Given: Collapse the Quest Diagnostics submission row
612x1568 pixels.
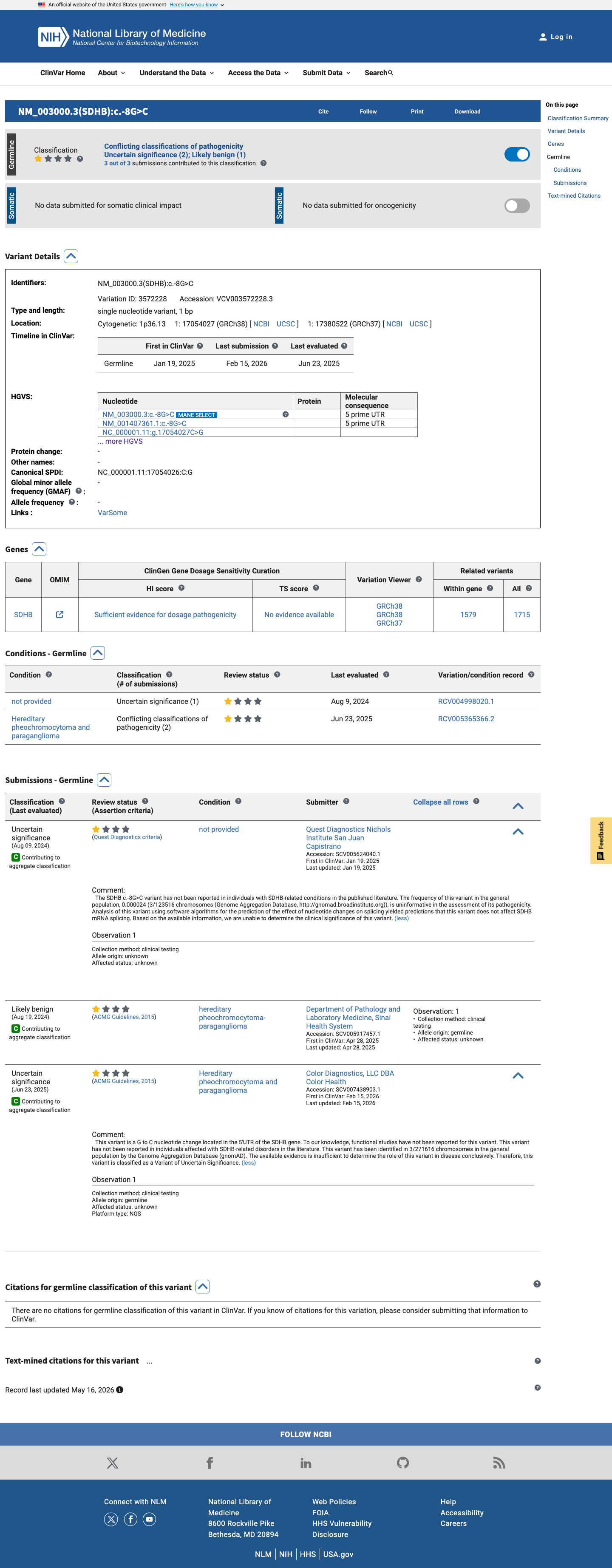Looking at the screenshot, I should [518, 831].
